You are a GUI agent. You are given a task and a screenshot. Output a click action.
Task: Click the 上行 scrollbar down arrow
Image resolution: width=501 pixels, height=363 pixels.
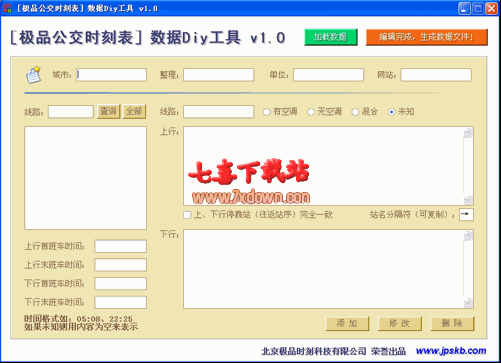[x=468, y=199]
